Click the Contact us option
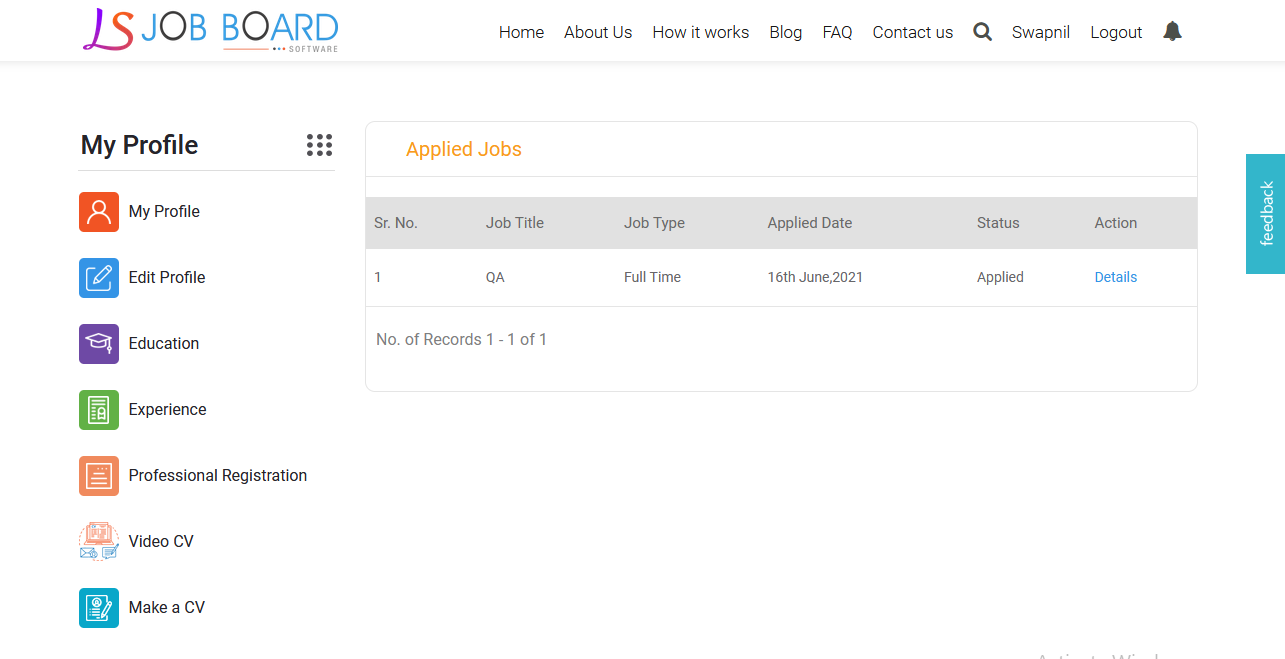The image size is (1285, 659). (x=912, y=32)
